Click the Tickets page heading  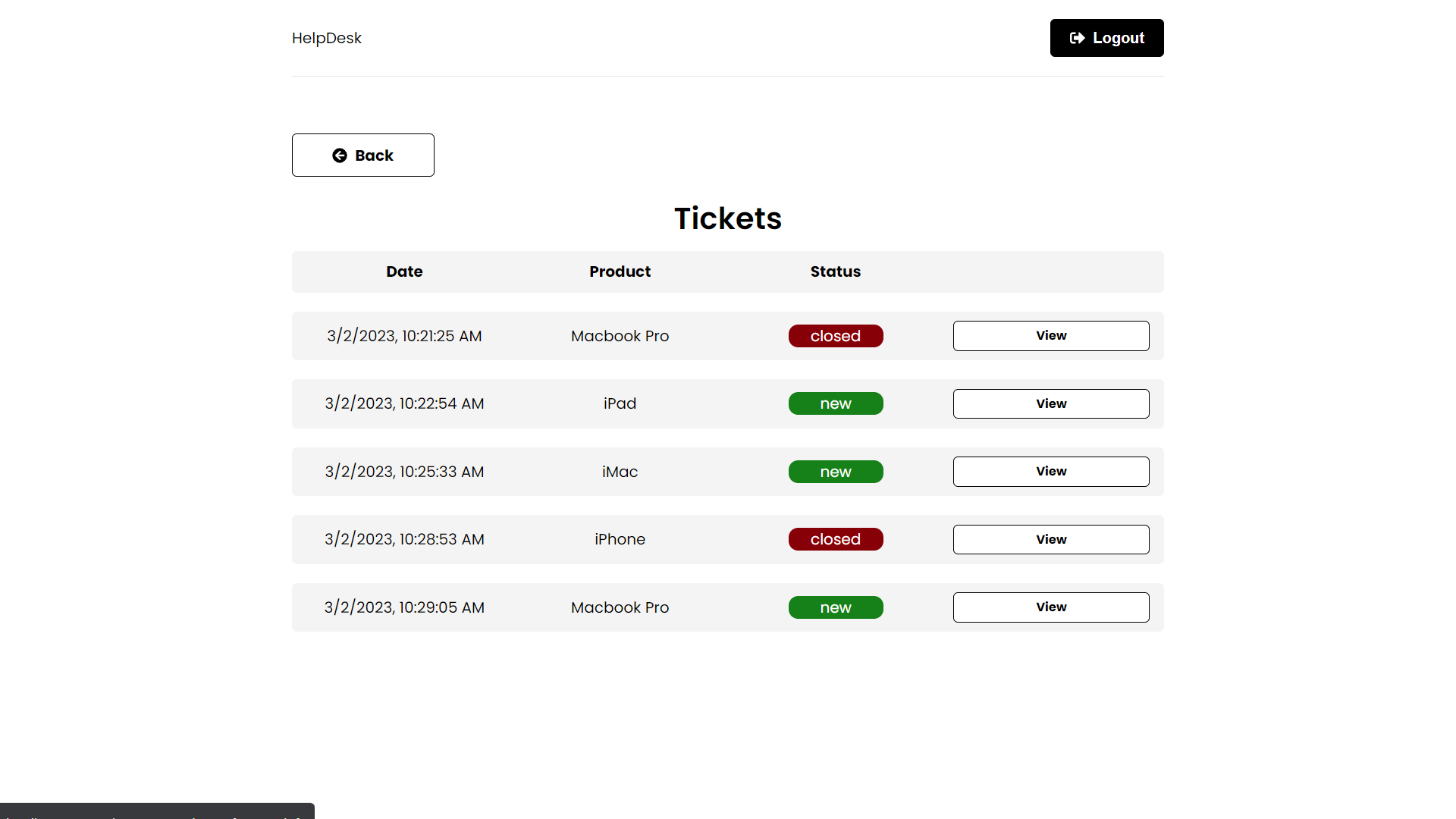coord(727,218)
